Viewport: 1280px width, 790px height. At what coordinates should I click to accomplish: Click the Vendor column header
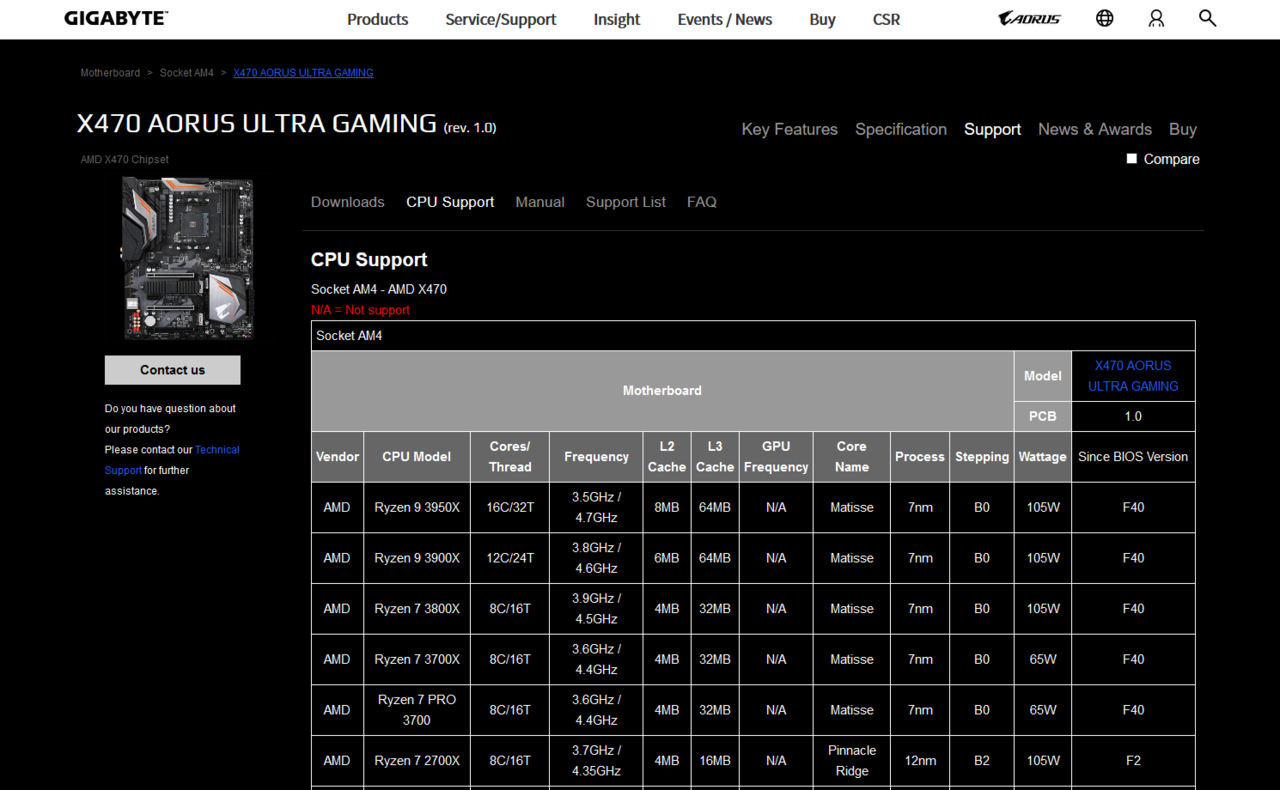point(337,457)
